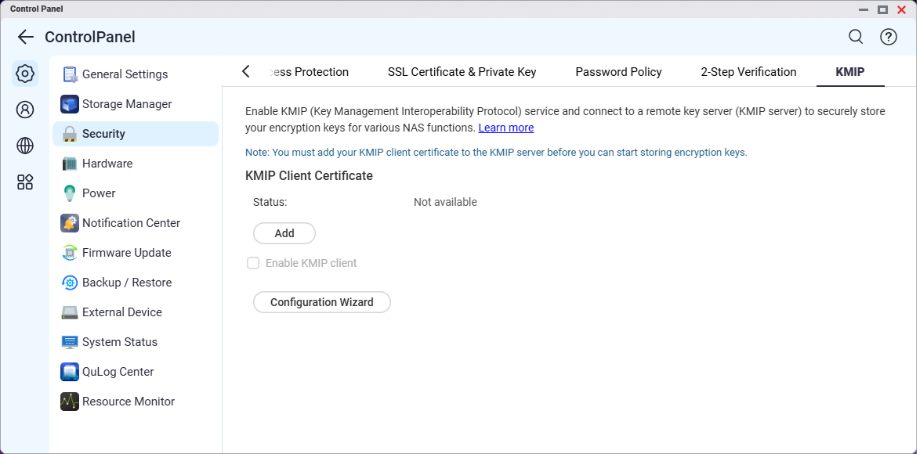918x454 pixels.
Task: Click the Add certificate button
Action: pyautogui.click(x=284, y=233)
